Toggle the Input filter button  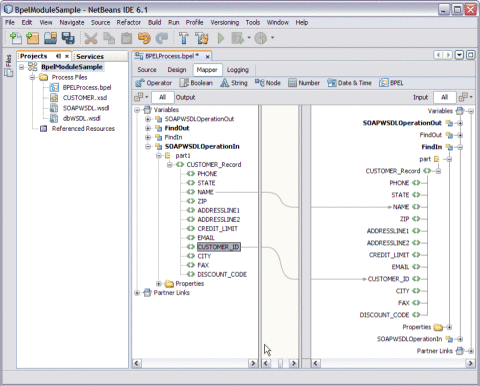[x=420, y=97]
